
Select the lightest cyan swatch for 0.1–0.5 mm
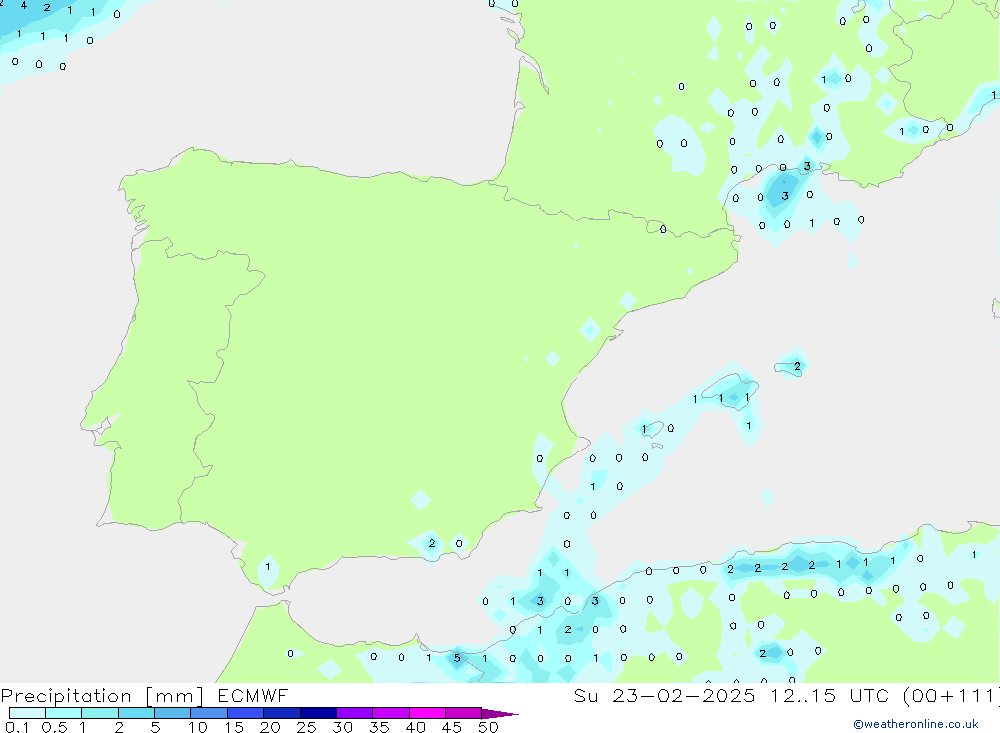tap(27, 713)
